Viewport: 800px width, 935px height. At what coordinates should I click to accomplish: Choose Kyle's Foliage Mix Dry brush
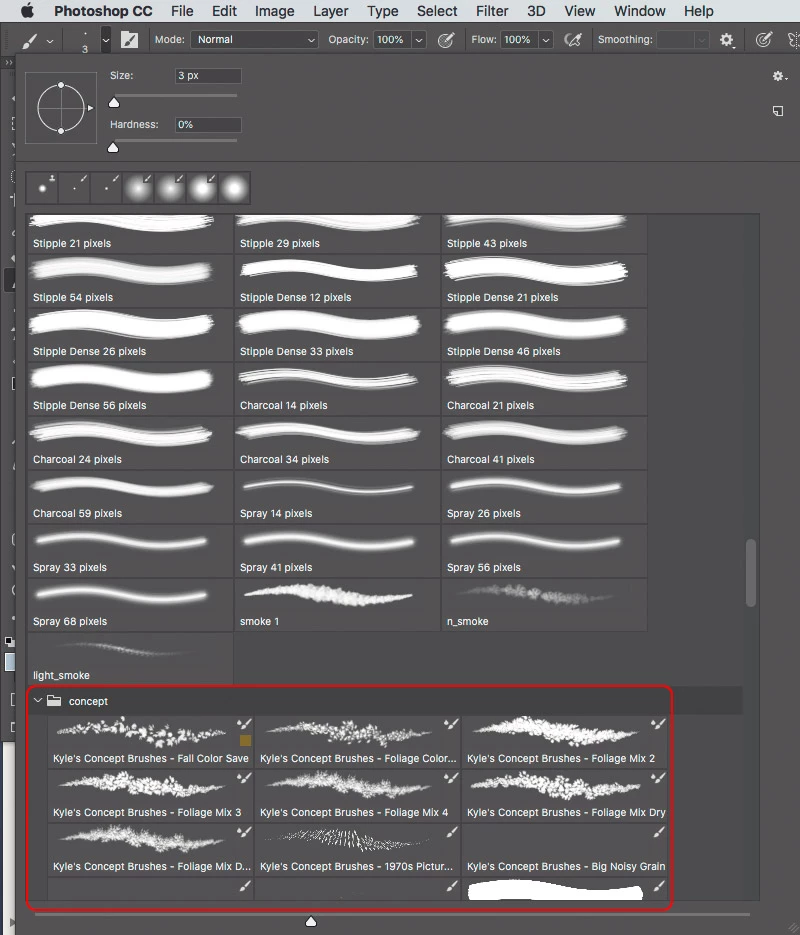point(565,796)
